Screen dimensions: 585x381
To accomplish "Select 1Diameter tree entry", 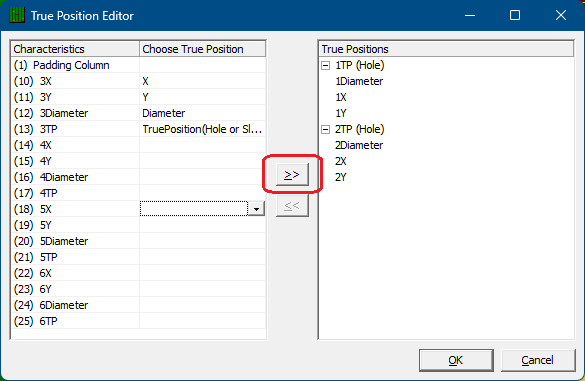I will coord(359,81).
